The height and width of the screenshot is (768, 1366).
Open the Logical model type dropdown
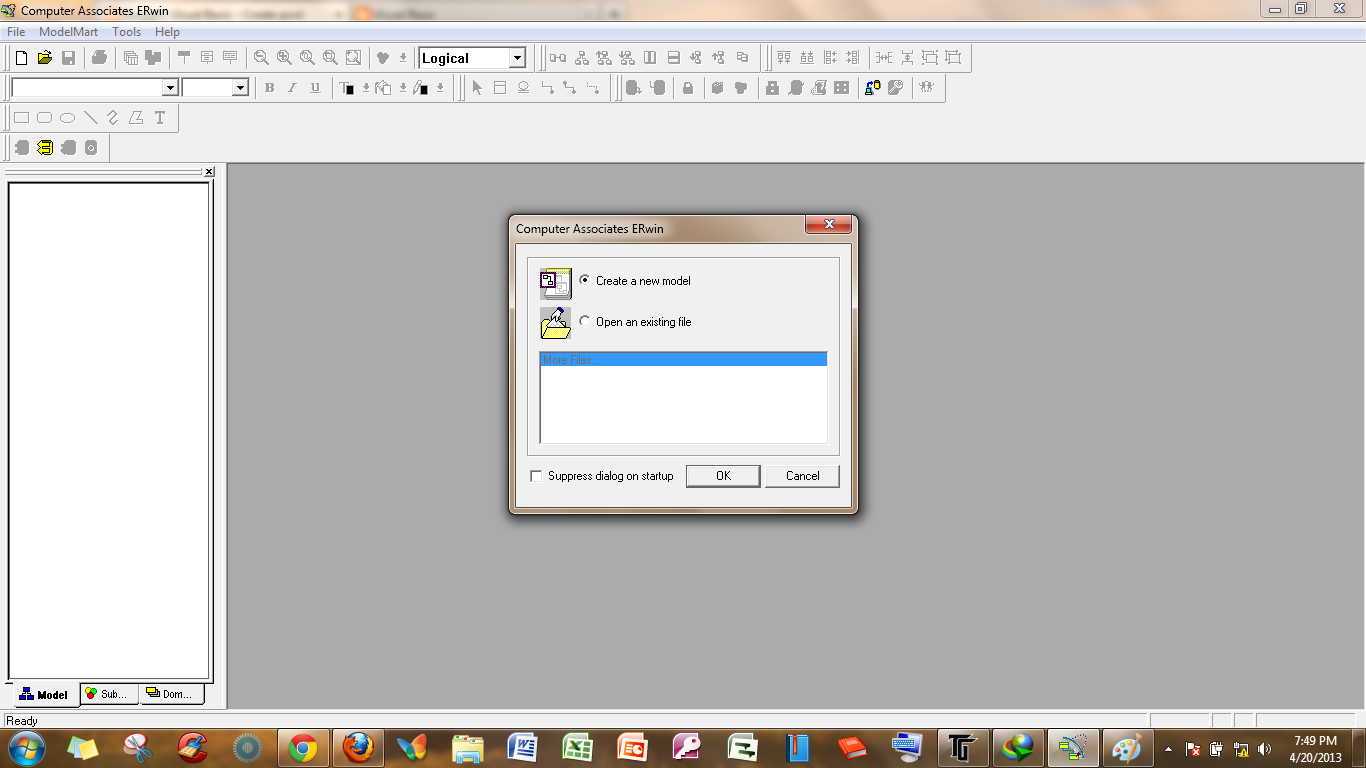(517, 58)
